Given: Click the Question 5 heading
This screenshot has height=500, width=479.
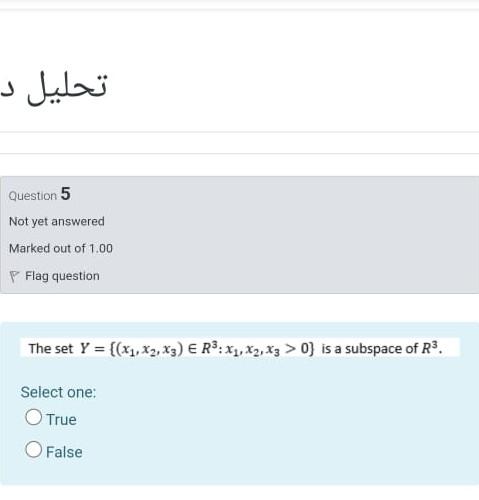Looking at the screenshot, I should click(x=40, y=194).
